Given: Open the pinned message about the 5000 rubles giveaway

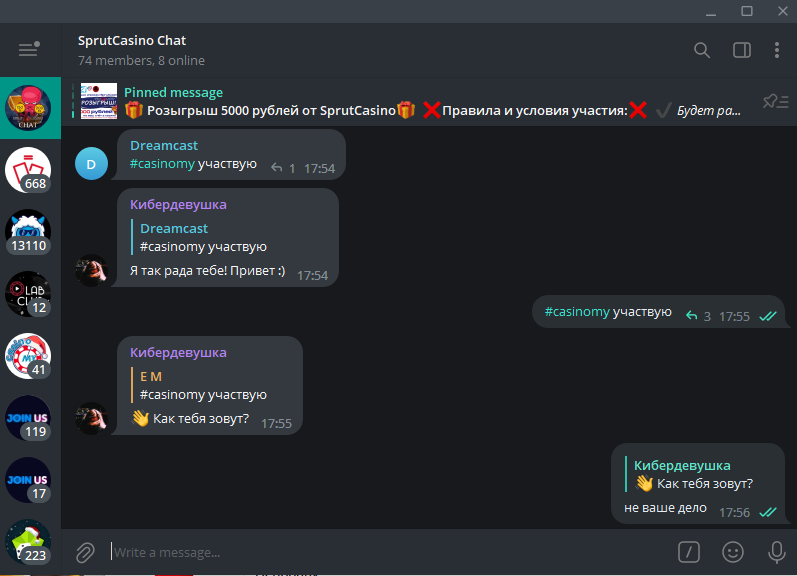Looking at the screenshot, I should (420, 102).
